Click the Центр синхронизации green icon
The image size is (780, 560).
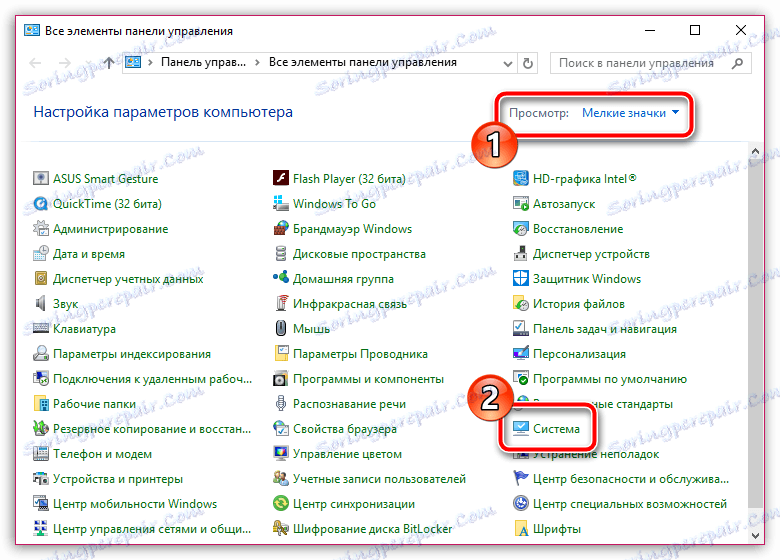(281, 504)
